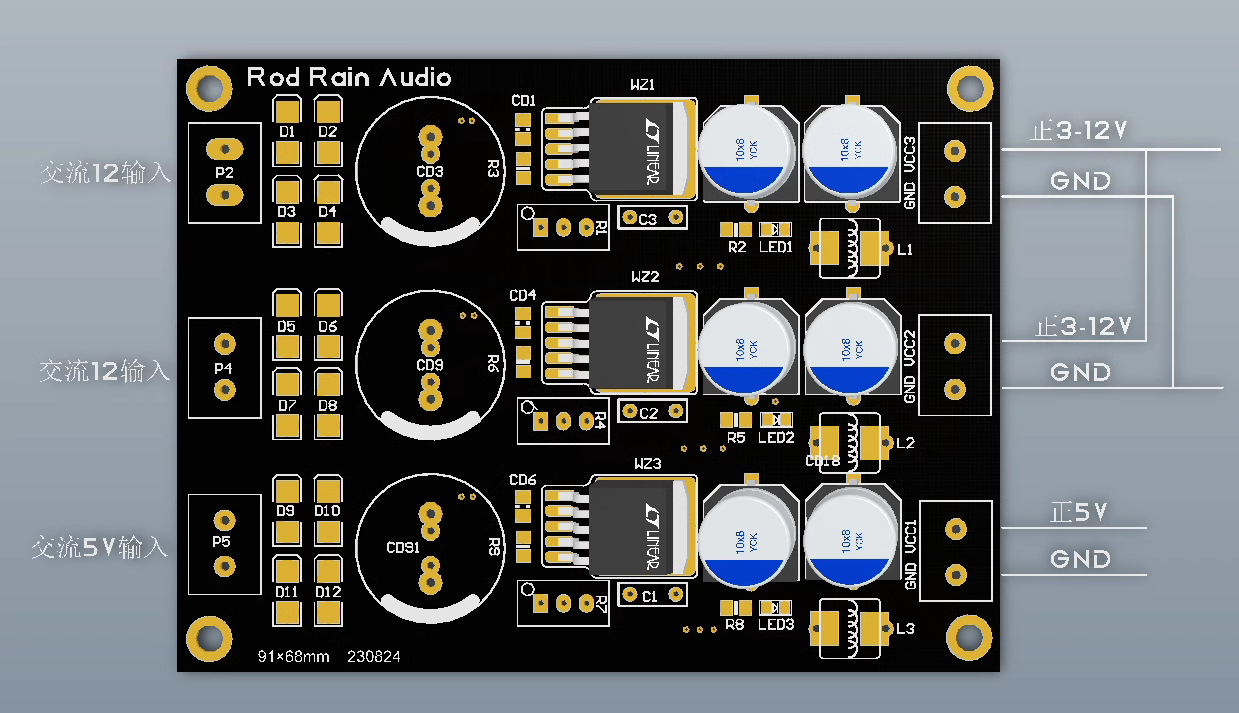1239x713 pixels.
Task: Click inductor L3 near the bottom corner
Action: click(849, 628)
